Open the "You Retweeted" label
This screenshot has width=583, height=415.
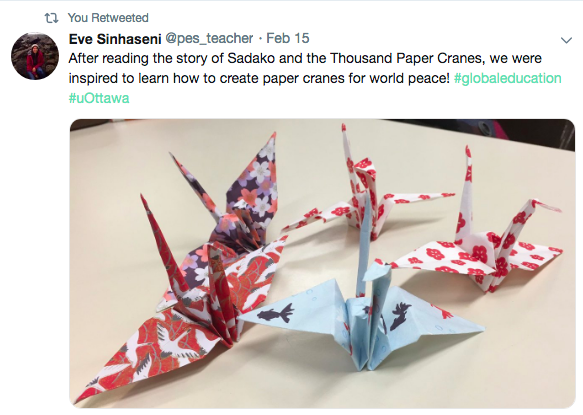108,18
